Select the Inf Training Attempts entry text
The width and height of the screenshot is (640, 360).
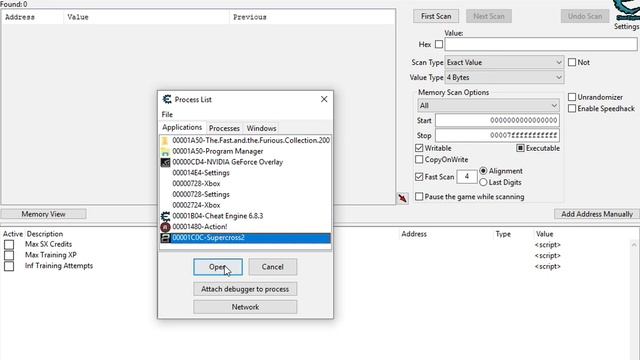point(59,266)
